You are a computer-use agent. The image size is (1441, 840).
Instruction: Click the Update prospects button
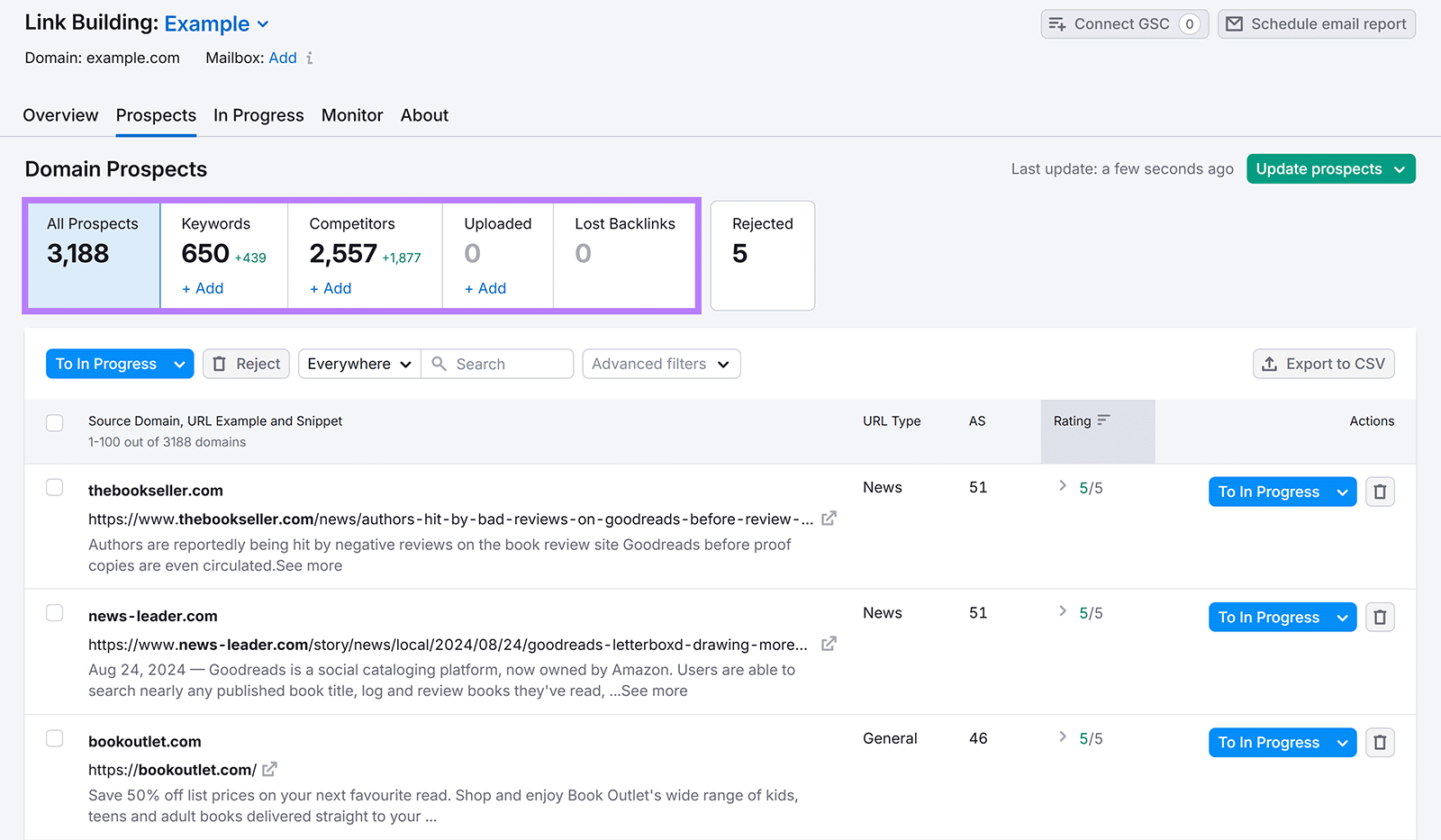[x=1330, y=168]
